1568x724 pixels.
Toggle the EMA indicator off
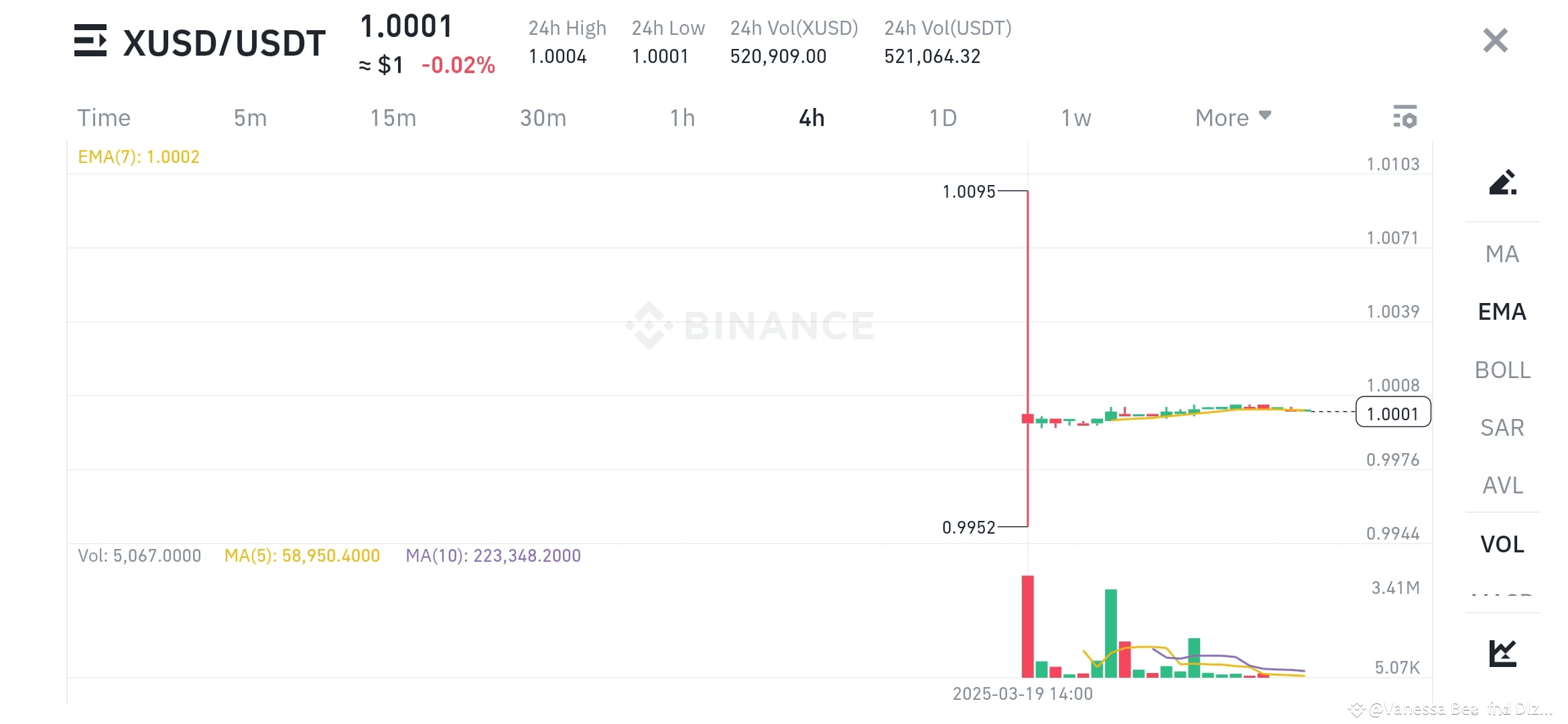[1502, 312]
